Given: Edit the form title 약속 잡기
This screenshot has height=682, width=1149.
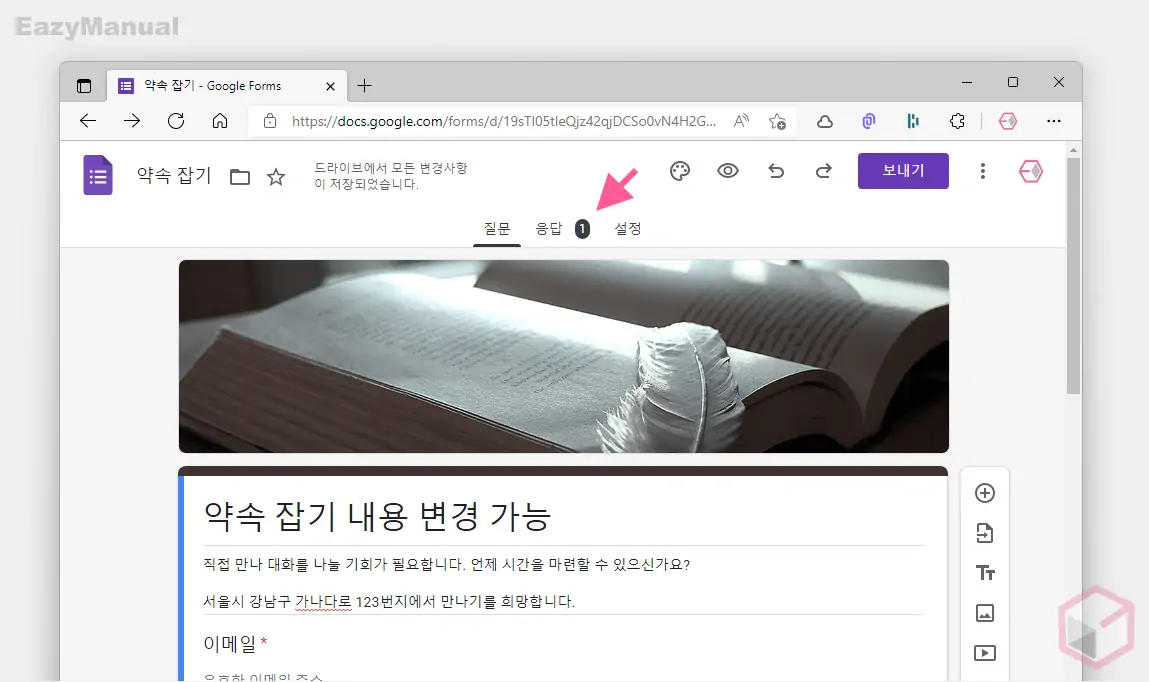Looking at the screenshot, I should pyautogui.click(x=174, y=176).
